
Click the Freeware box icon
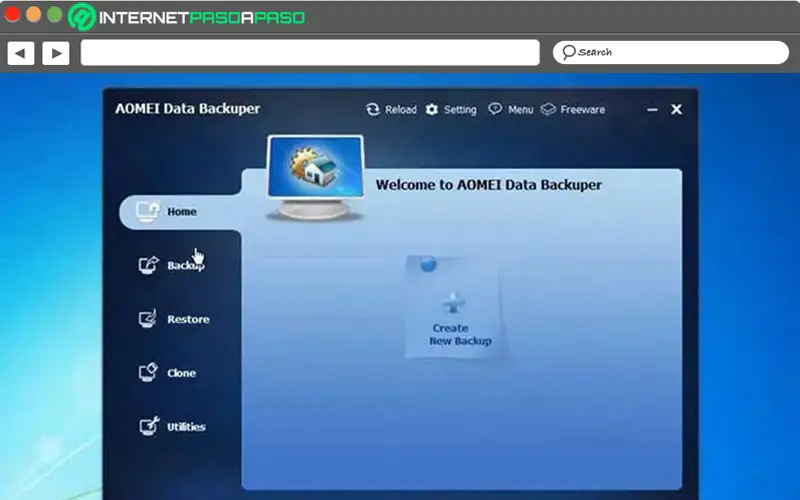click(x=548, y=109)
